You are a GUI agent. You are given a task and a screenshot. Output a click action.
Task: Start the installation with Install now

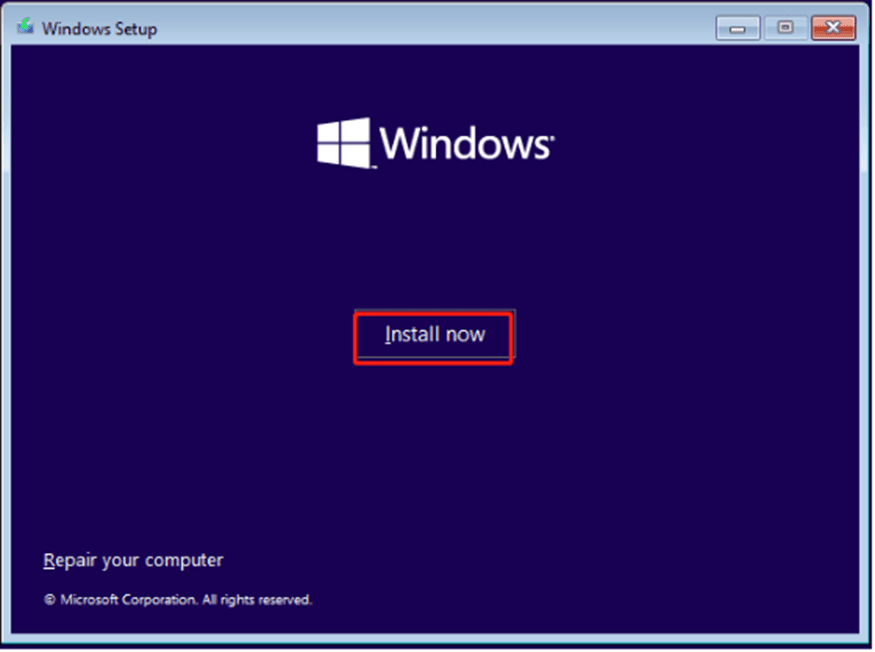tap(434, 335)
